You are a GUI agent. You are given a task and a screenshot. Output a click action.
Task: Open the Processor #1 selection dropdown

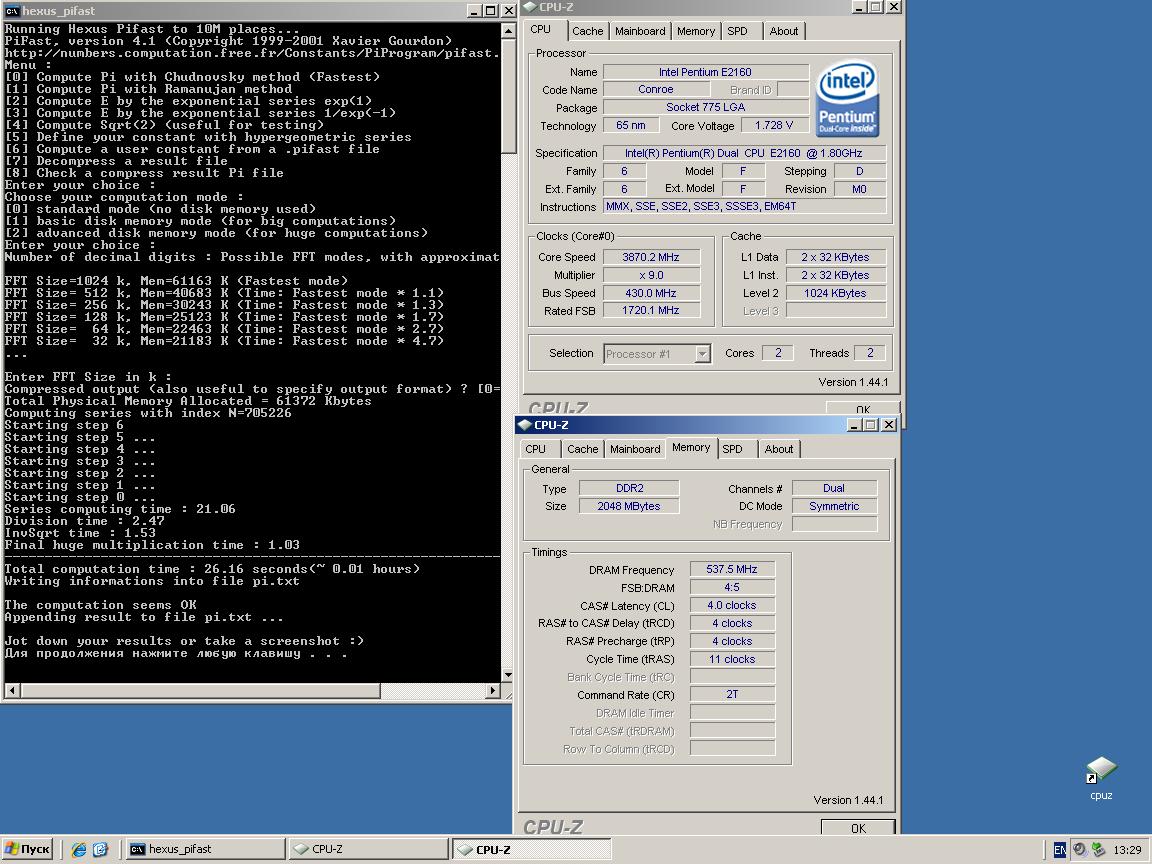(702, 353)
